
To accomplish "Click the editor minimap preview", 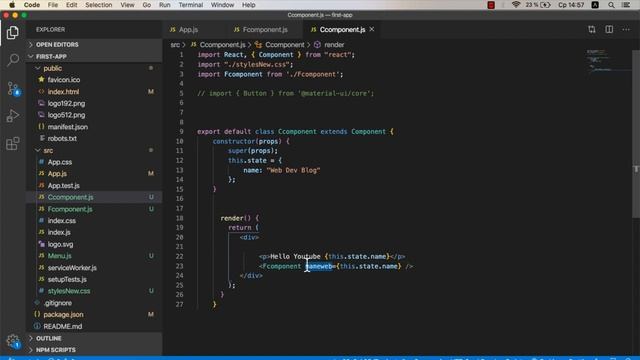I will (608, 60).
